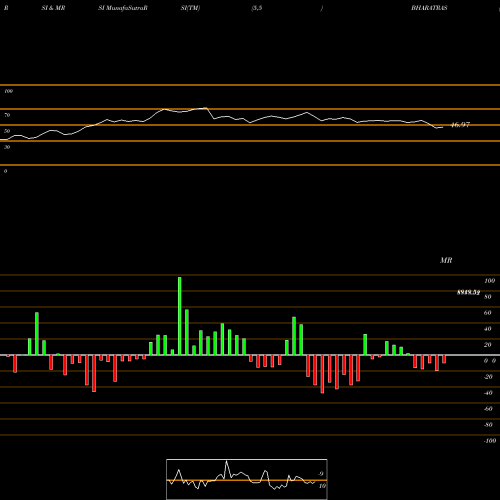Click the RSI axis label 0 below 30
The width and height of the screenshot is (500, 500).
click(5, 171)
